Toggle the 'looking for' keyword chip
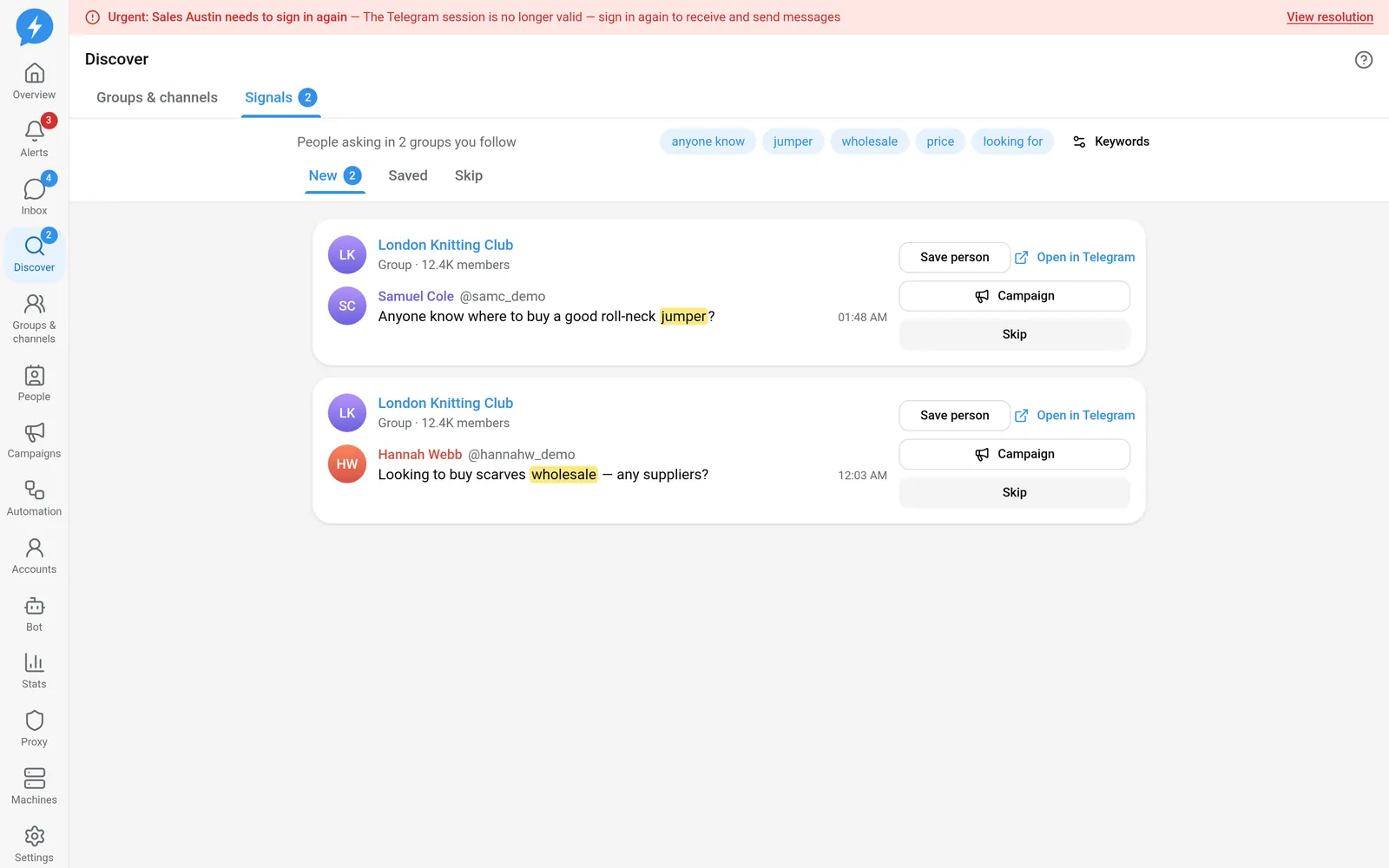1389x868 pixels. pos(1013,141)
